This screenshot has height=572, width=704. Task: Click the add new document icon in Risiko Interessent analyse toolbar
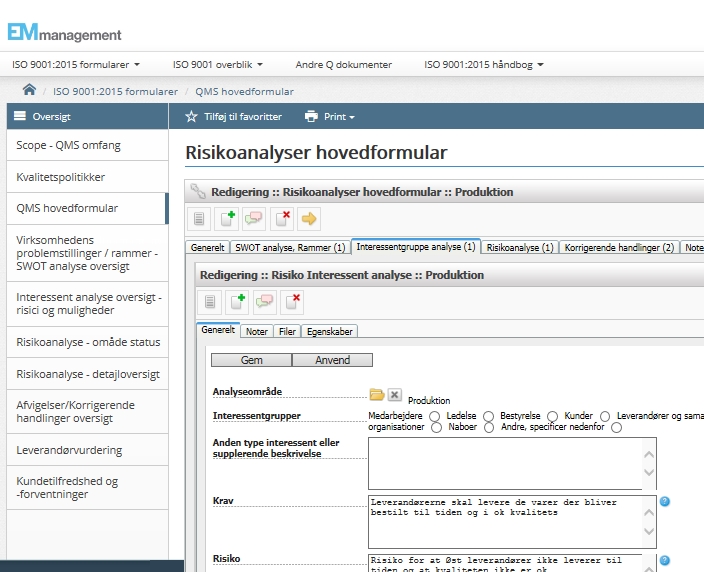tap(237, 302)
